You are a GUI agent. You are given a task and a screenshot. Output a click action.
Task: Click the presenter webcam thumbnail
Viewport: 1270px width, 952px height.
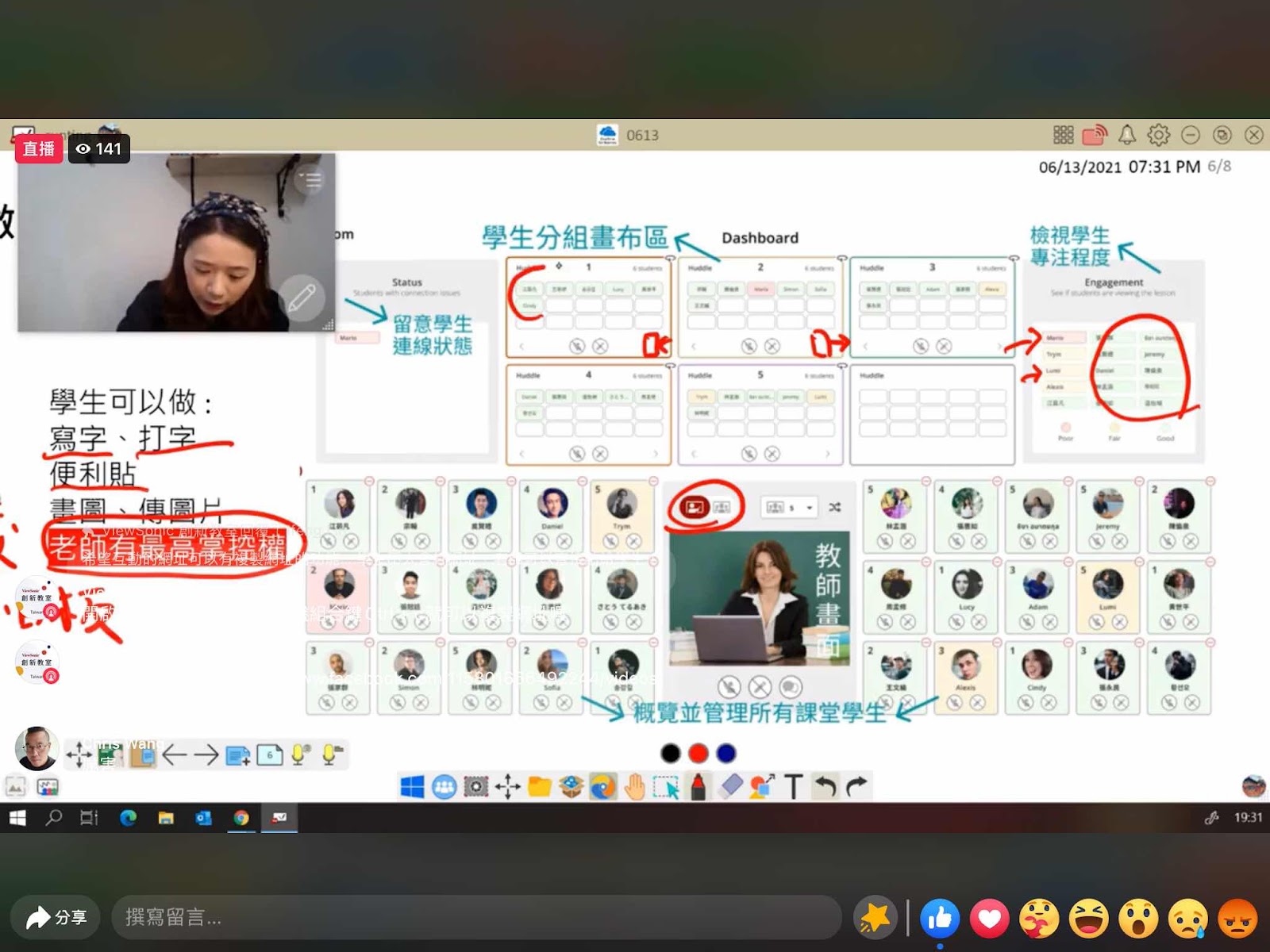tap(176, 242)
